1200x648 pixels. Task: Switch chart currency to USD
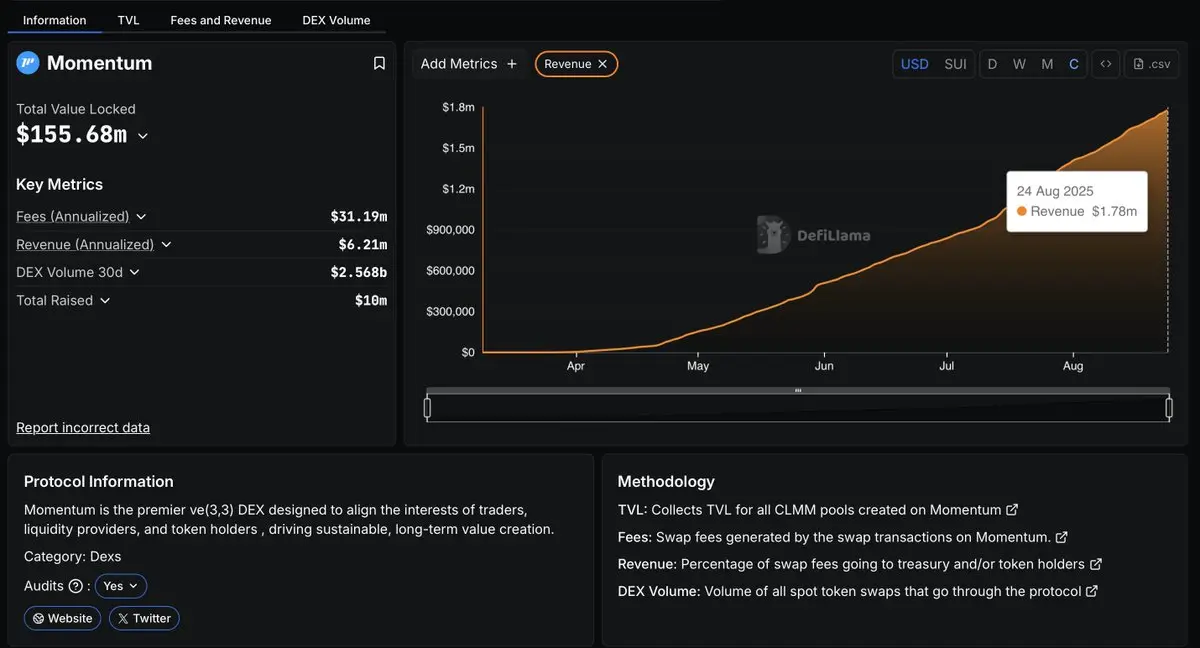[x=915, y=64]
